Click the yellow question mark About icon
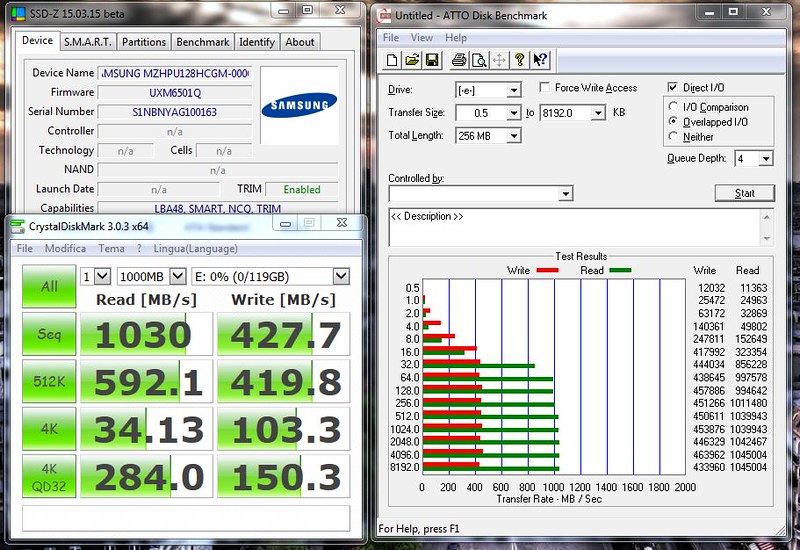 520,60
